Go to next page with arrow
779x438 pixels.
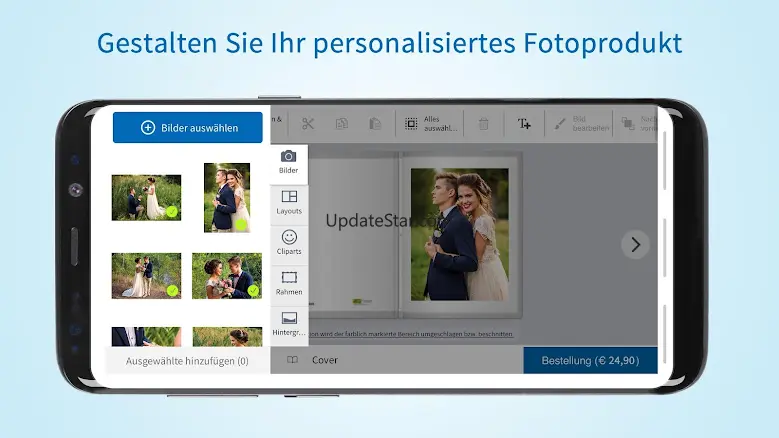[x=635, y=244]
